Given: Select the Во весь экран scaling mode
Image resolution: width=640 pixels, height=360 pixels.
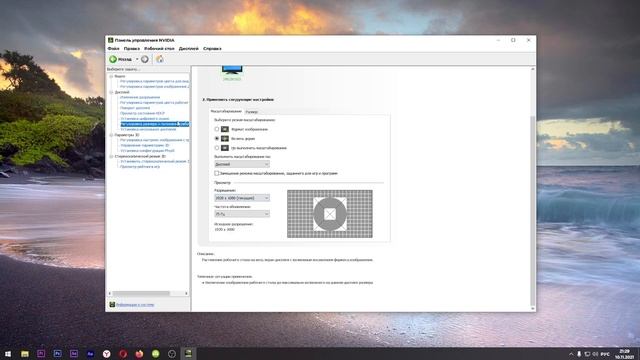Looking at the screenshot, I should [217, 138].
